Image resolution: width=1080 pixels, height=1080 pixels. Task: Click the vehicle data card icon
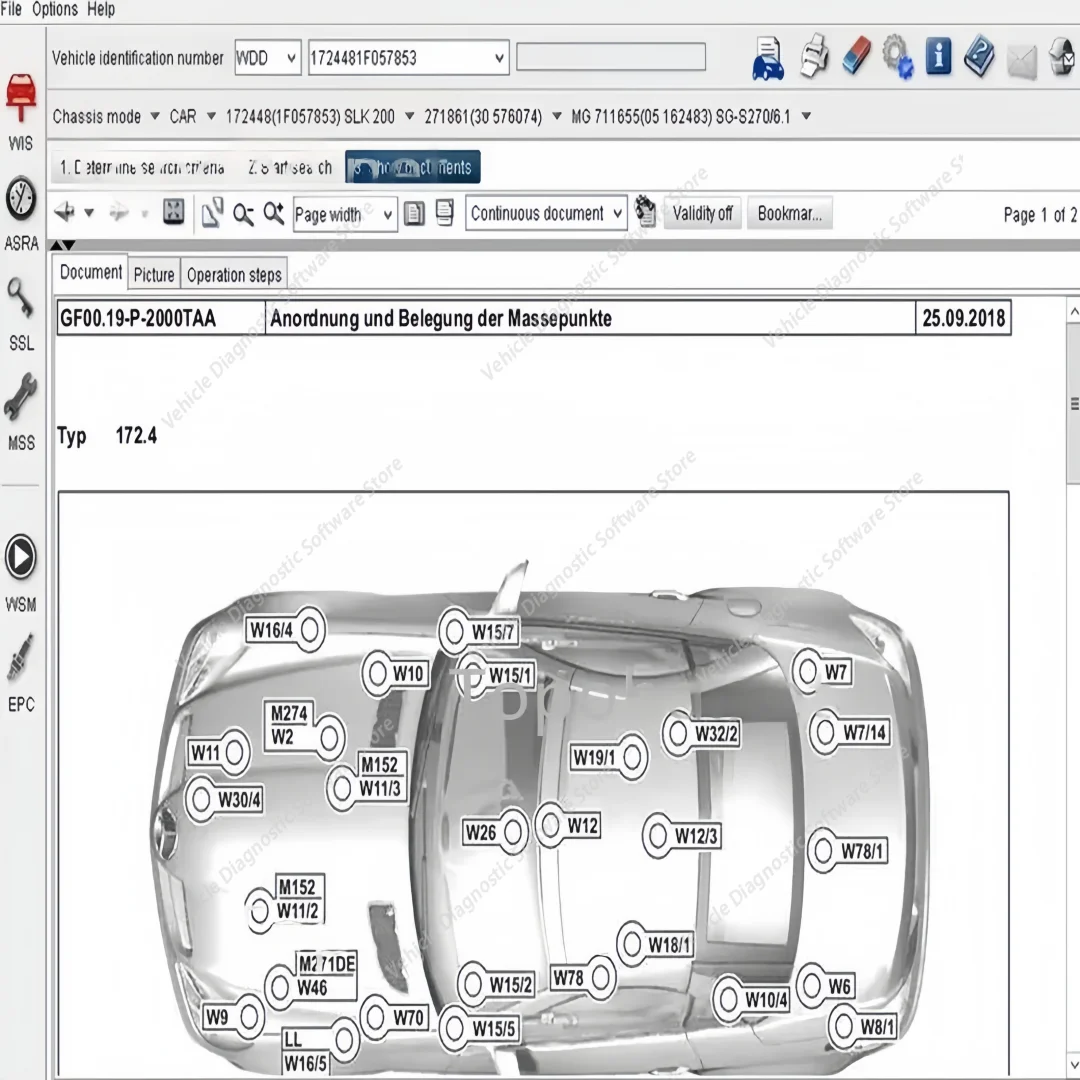point(768,58)
